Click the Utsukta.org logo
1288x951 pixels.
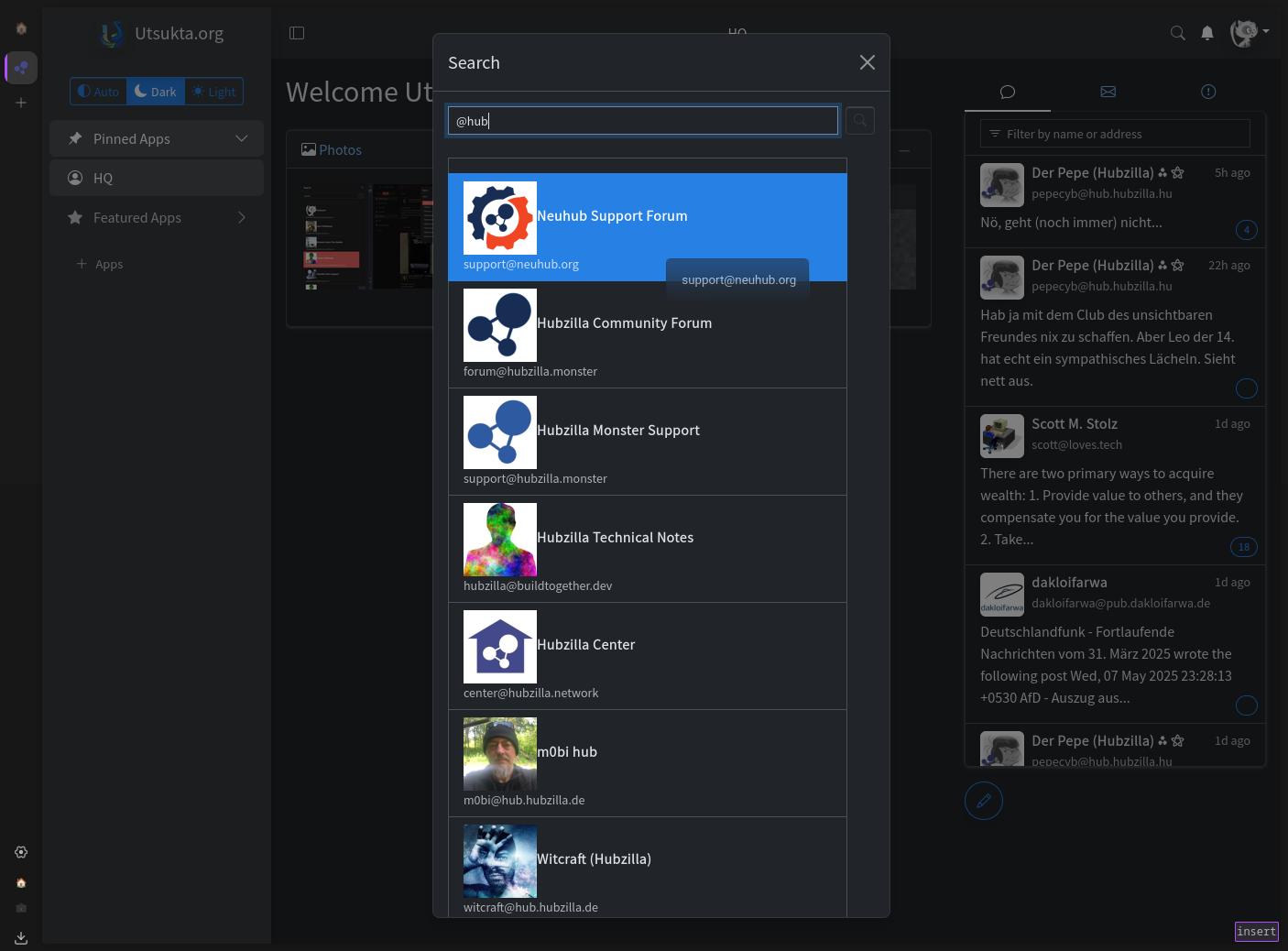click(x=113, y=34)
